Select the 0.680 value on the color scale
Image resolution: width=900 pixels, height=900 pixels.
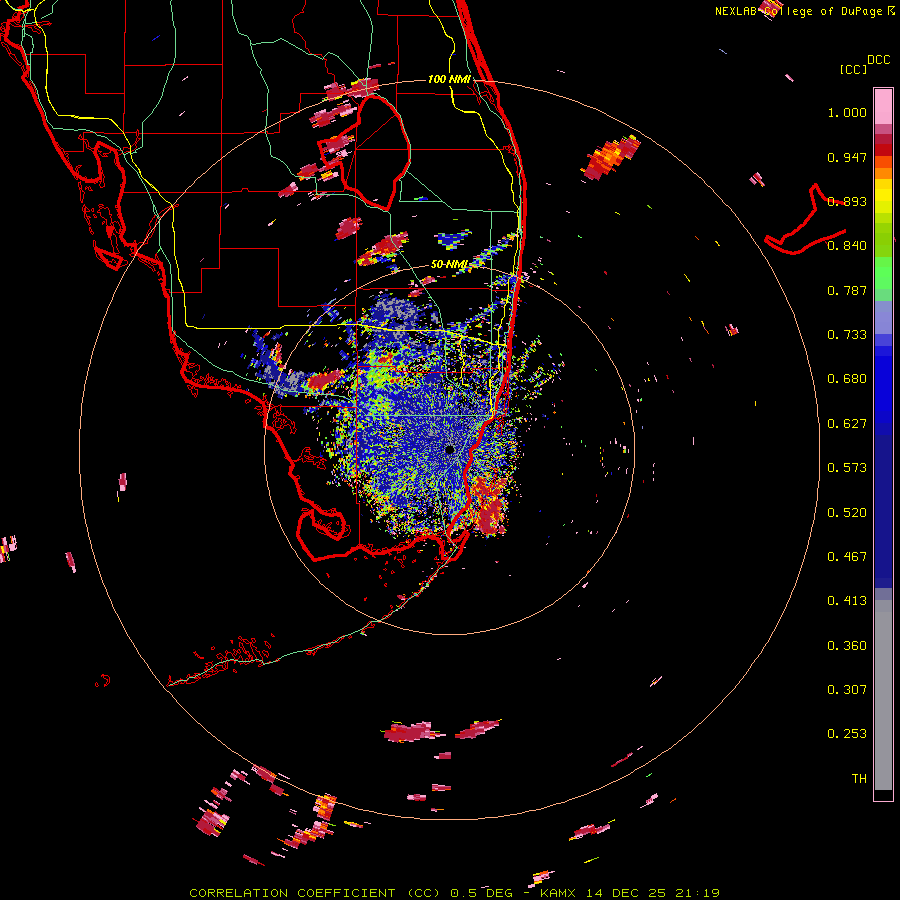(x=847, y=379)
